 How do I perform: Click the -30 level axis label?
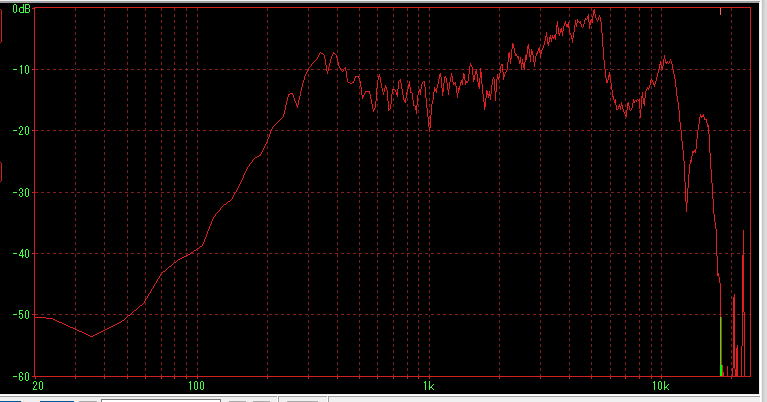[21, 192]
